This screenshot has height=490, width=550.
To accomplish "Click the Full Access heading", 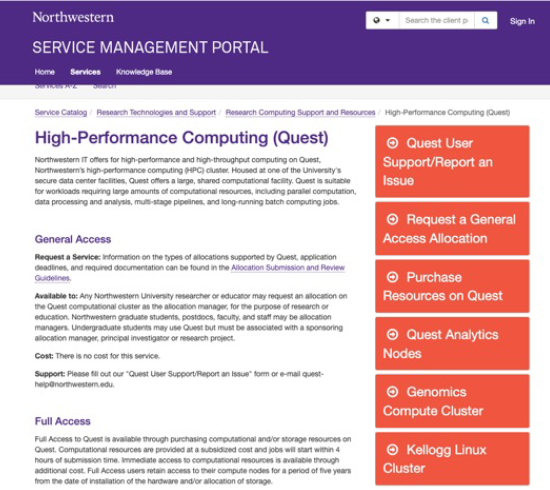I will [x=62, y=421].
